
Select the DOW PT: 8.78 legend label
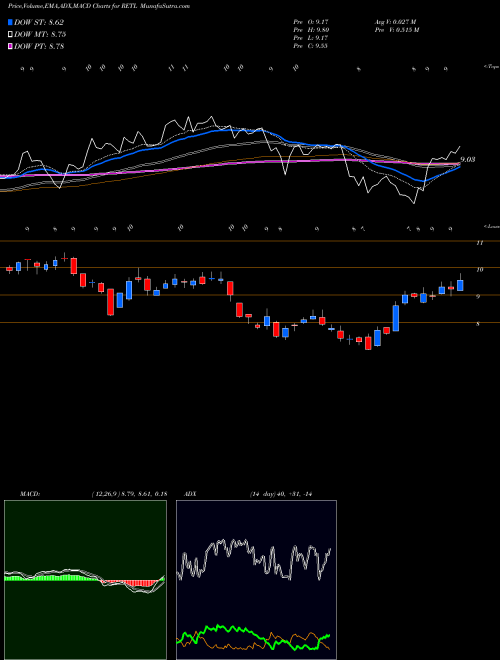pyautogui.click(x=39, y=46)
